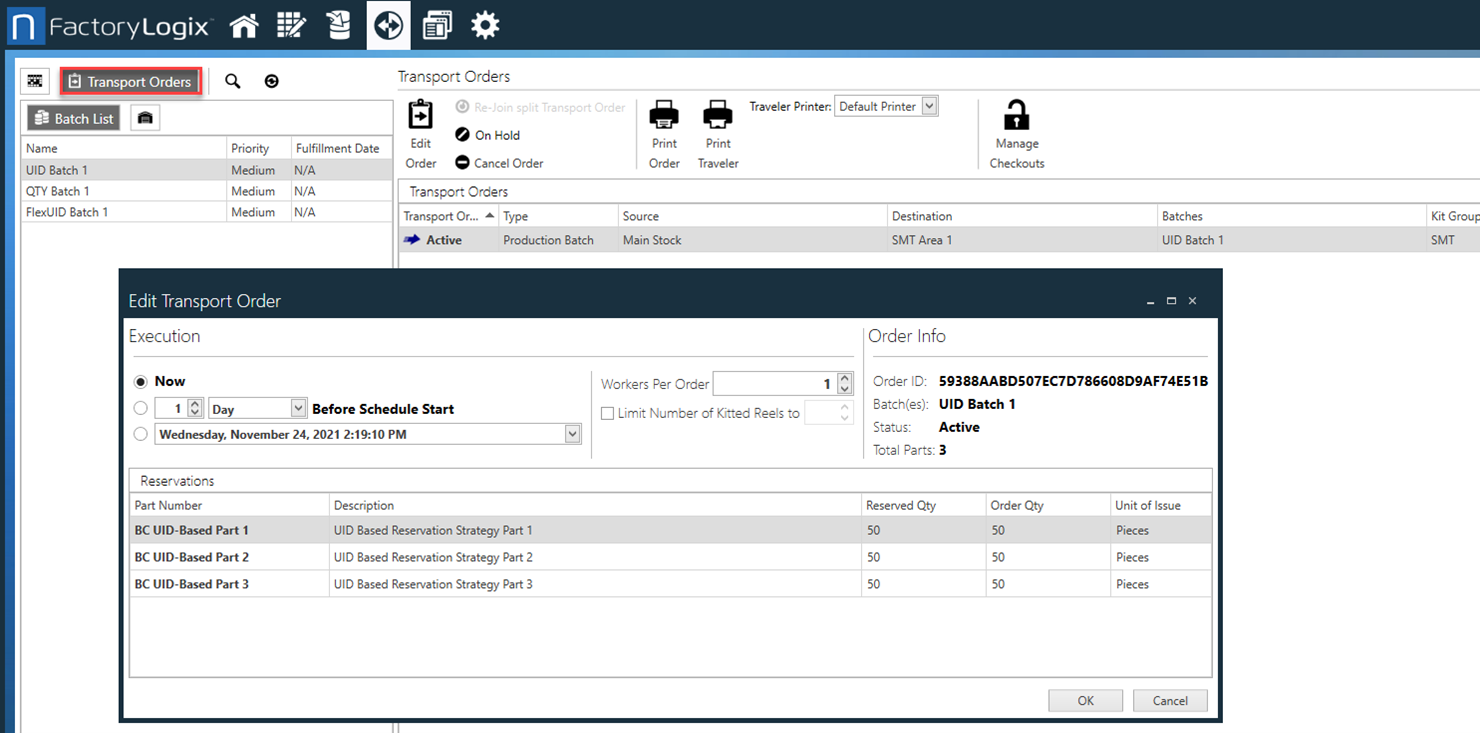Expand the Wednesday, November 24 date picker
The width and height of the screenshot is (1480, 733).
(x=571, y=433)
